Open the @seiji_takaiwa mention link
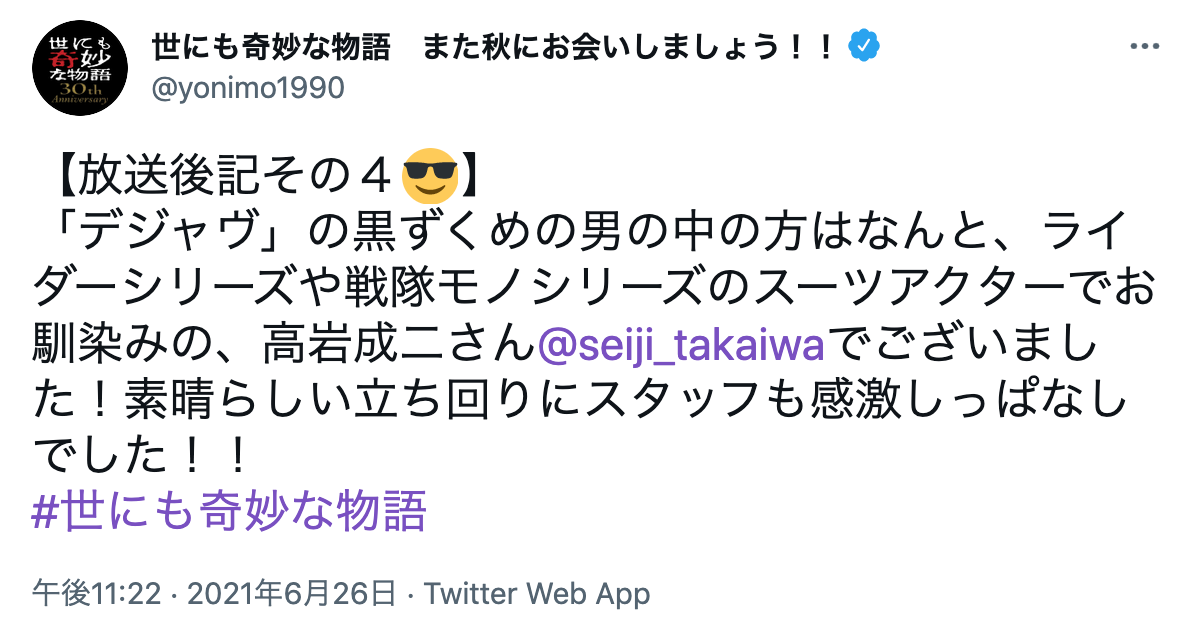This screenshot has width=1192, height=638. pyautogui.click(x=681, y=344)
